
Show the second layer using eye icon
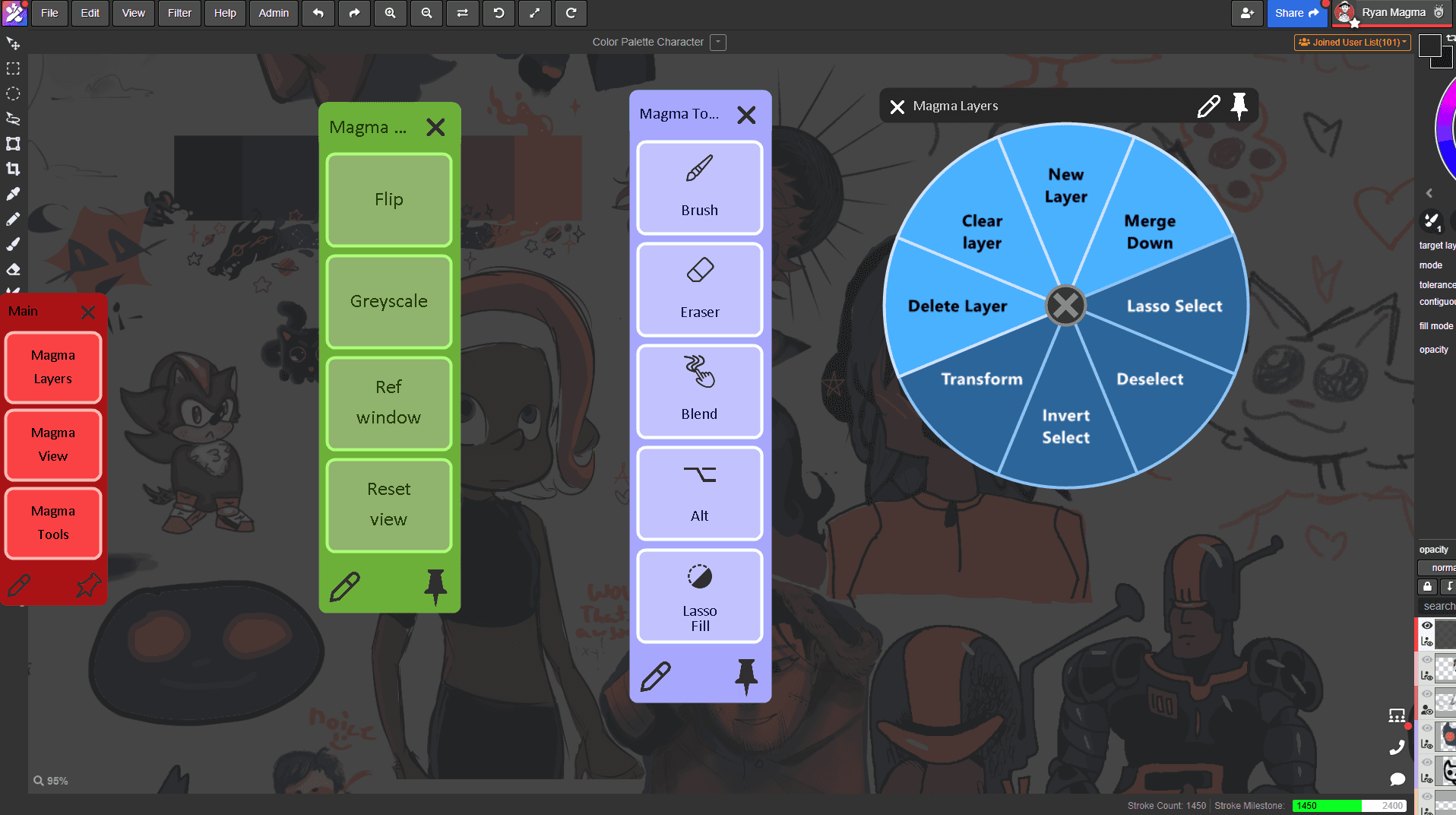click(x=1427, y=660)
